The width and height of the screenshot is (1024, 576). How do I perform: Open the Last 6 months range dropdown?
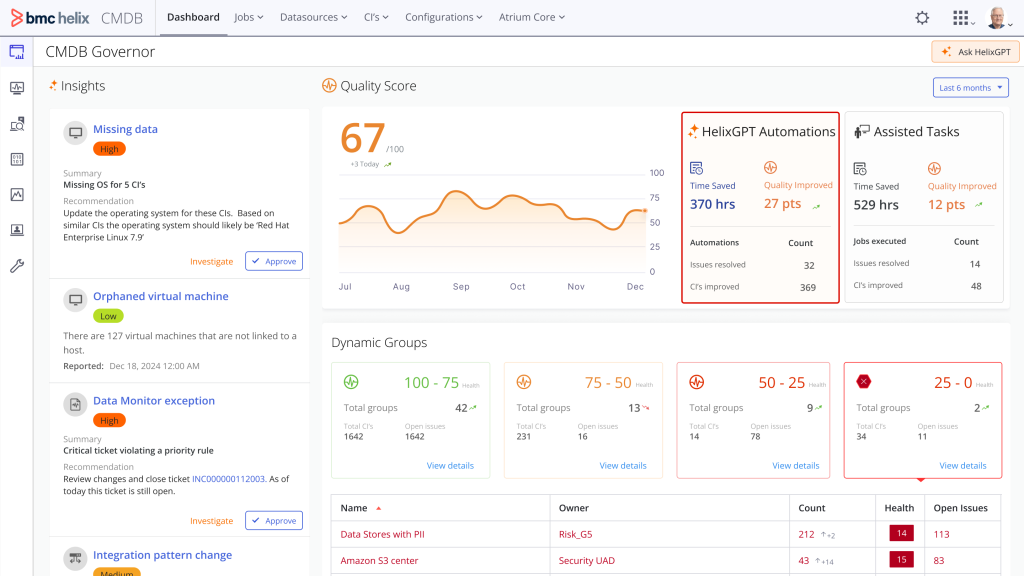(x=970, y=88)
